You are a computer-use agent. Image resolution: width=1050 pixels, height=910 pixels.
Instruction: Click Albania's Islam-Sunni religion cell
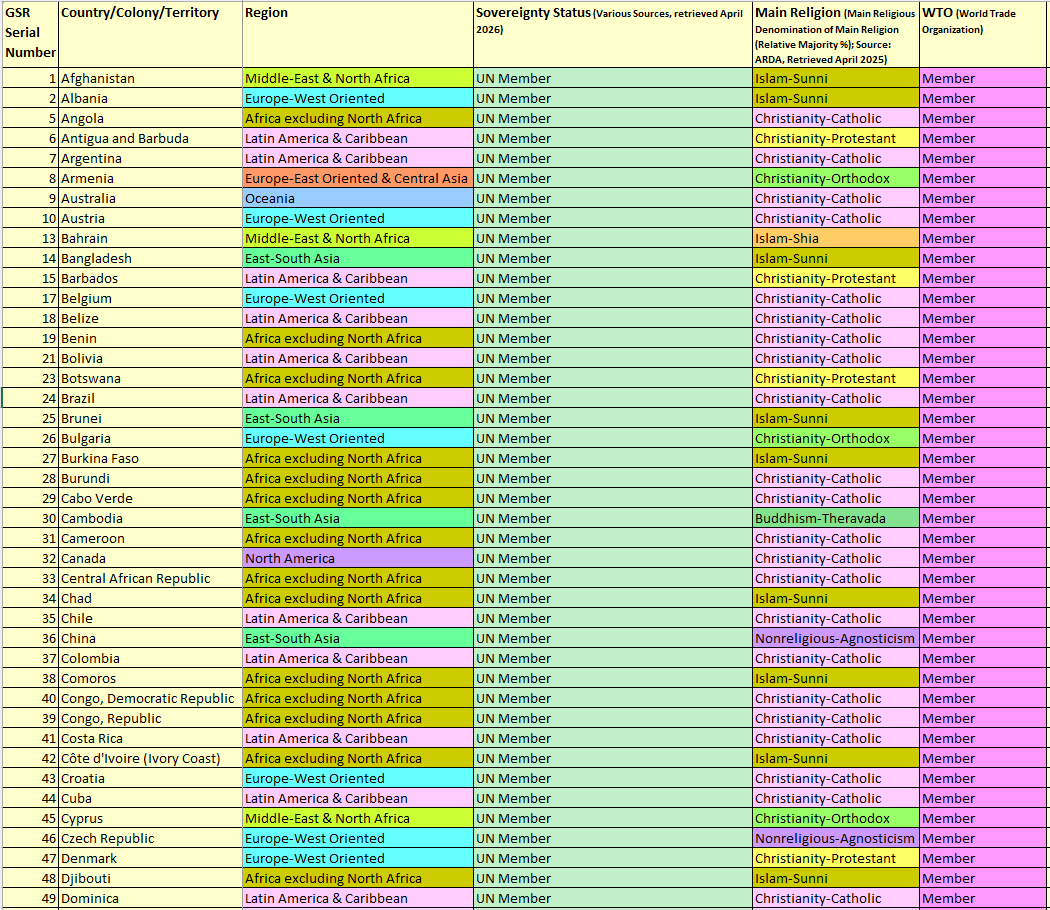pyautogui.click(x=836, y=98)
